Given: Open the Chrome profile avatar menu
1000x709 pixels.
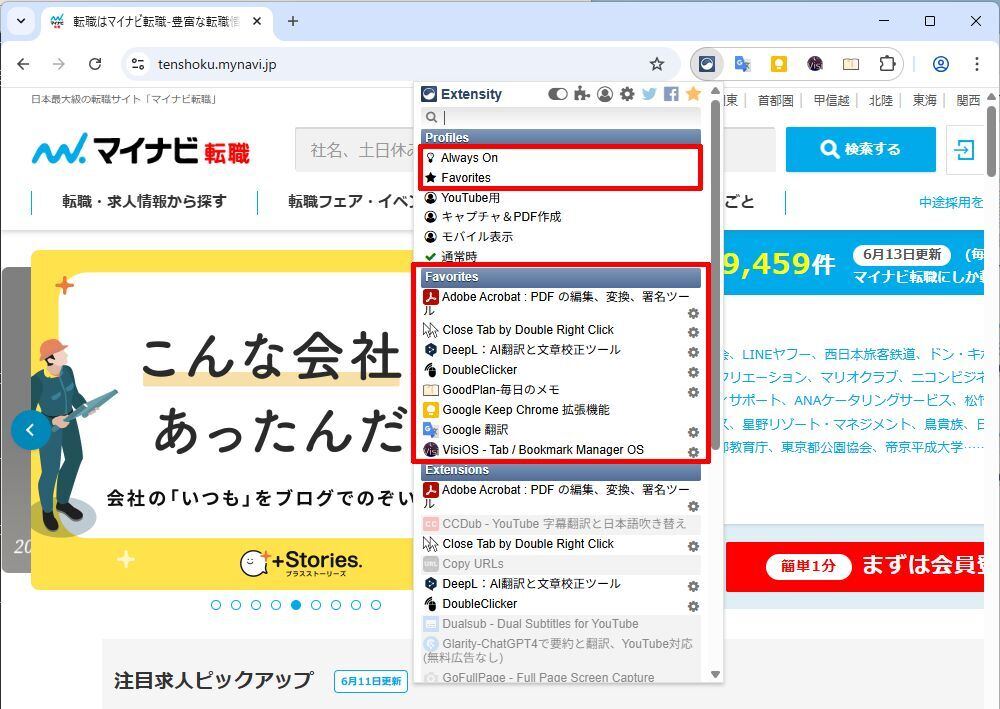Looking at the screenshot, I should [x=941, y=64].
